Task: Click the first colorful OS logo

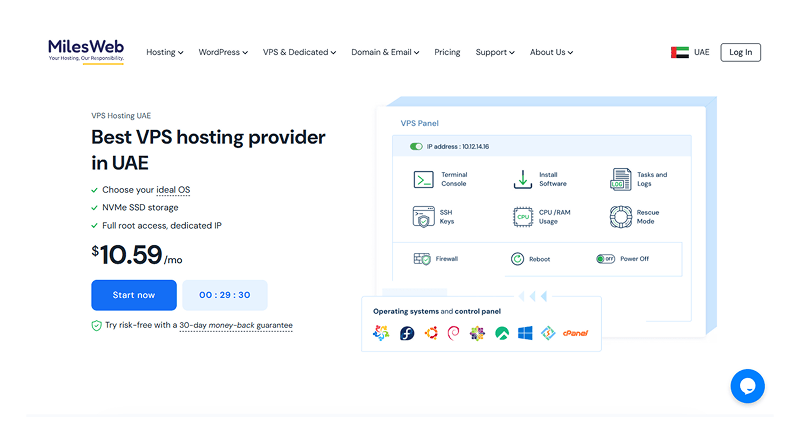Action: pyautogui.click(x=381, y=333)
